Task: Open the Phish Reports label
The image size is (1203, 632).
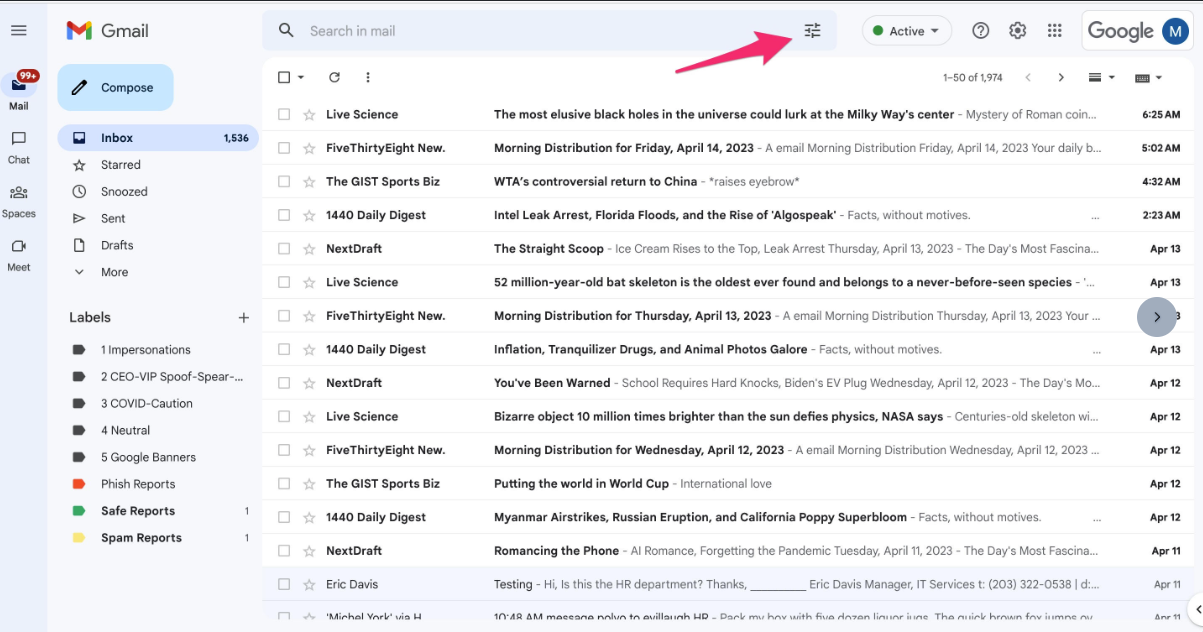Action: click(x=137, y=484)
